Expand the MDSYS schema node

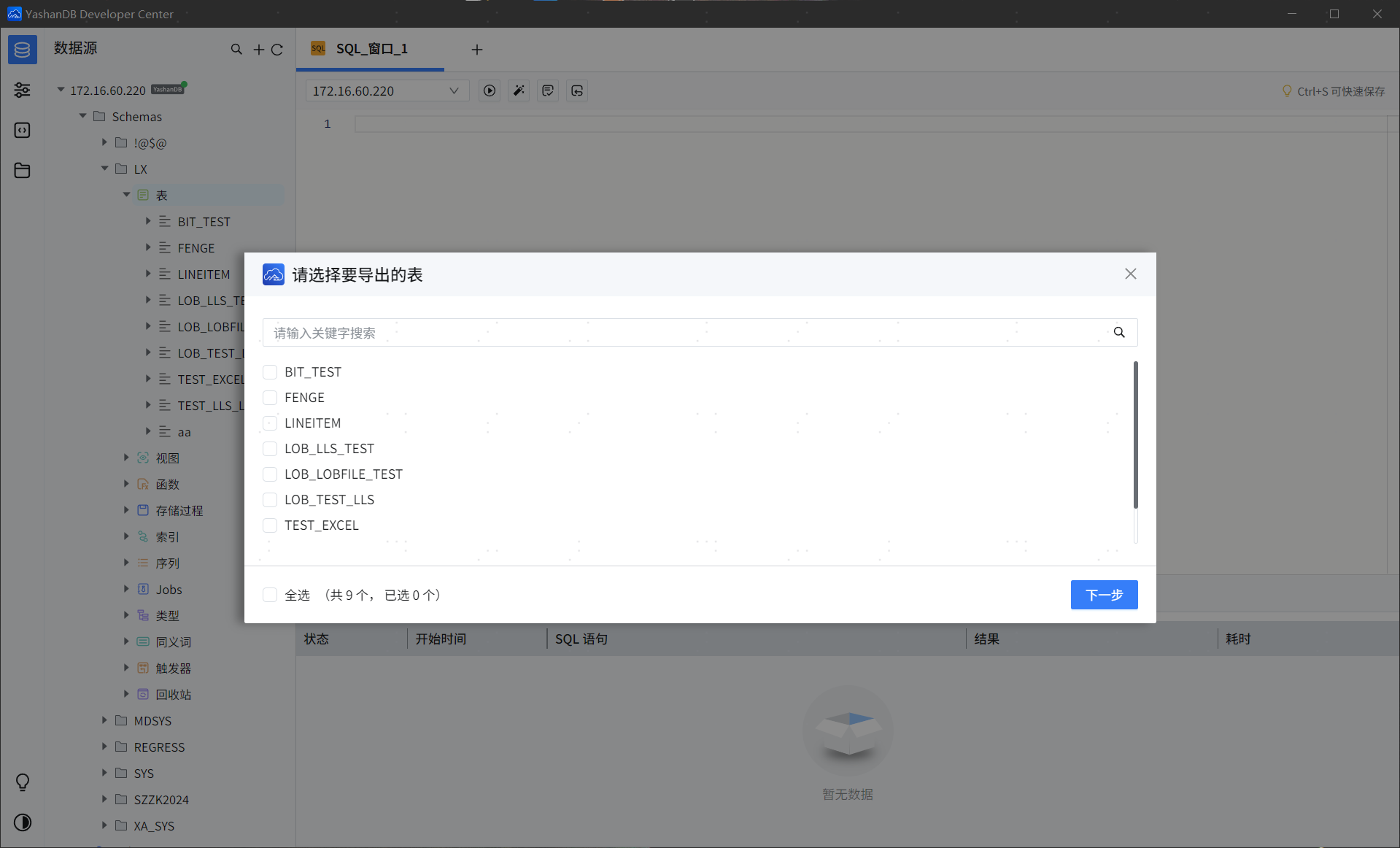104,720
